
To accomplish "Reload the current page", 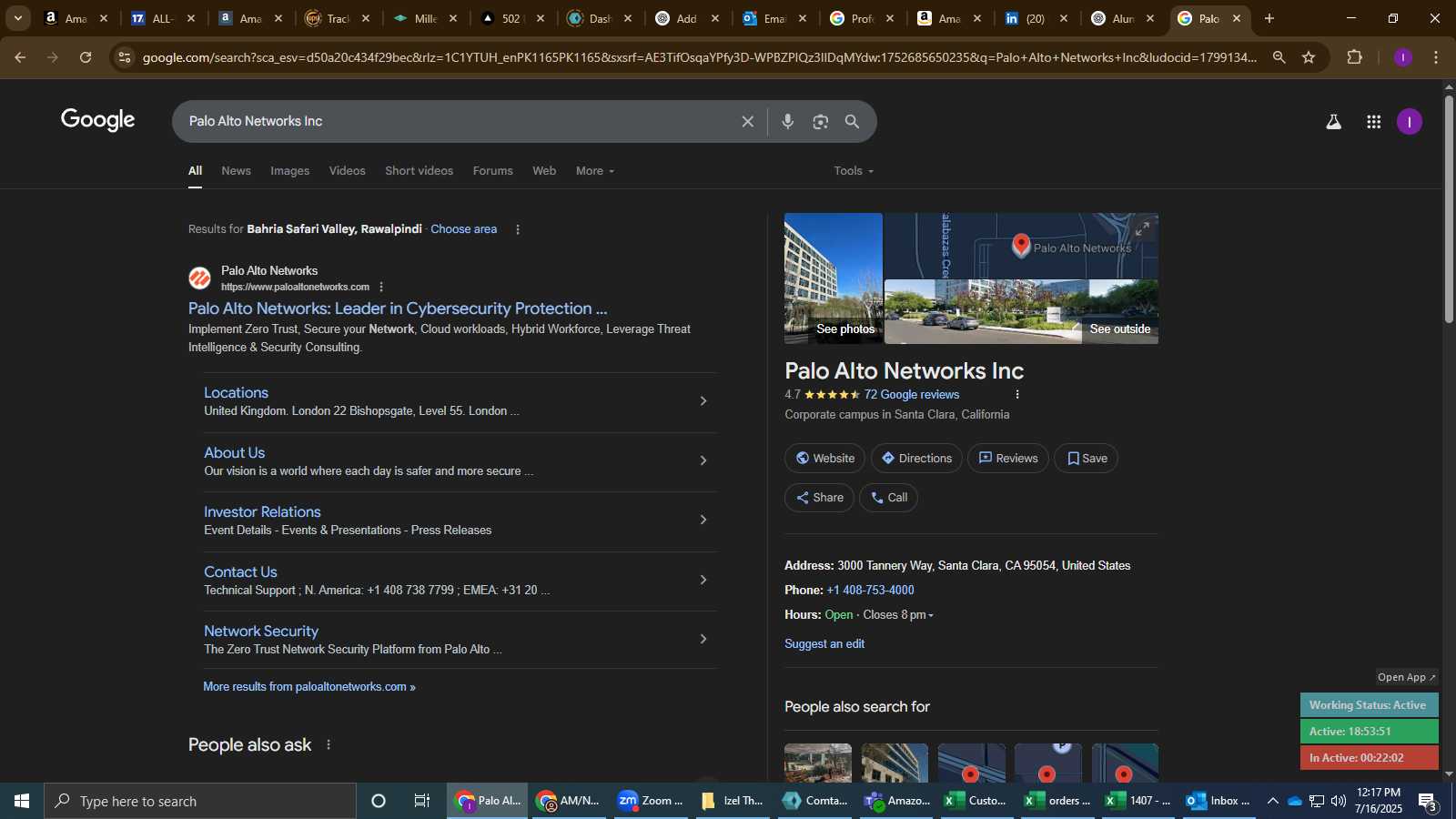I will (86, 57).
